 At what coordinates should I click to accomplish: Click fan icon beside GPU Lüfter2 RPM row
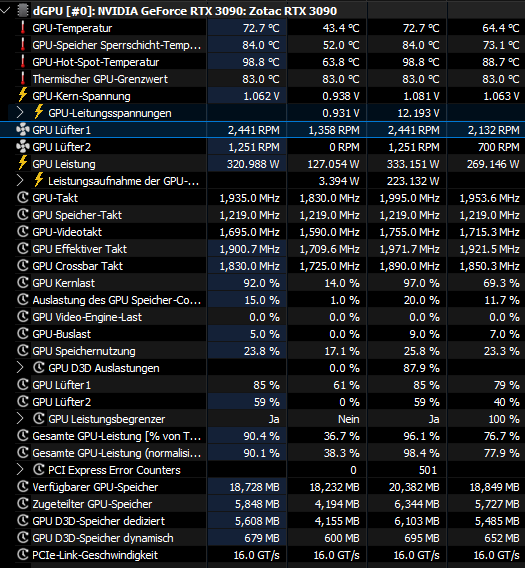23,147
